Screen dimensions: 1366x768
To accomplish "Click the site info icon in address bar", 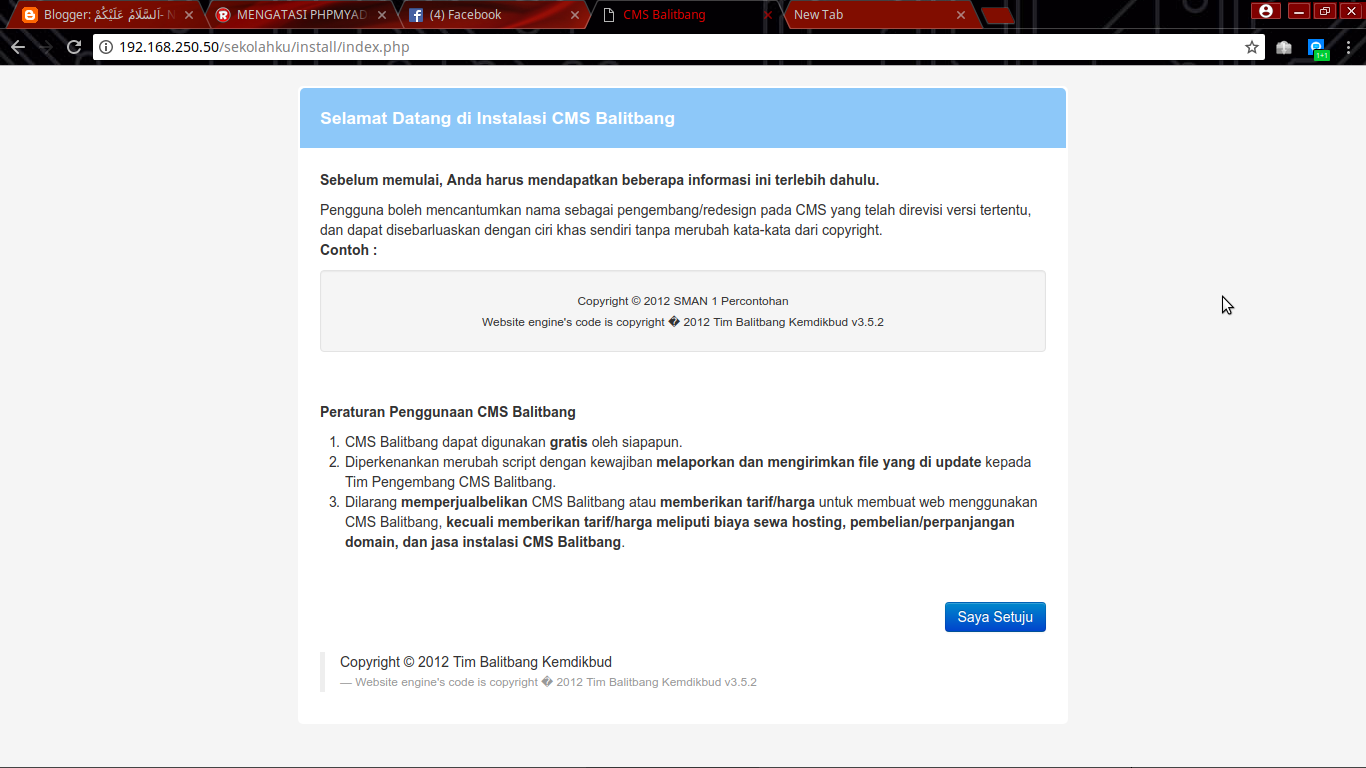I will tap(106, 47).
